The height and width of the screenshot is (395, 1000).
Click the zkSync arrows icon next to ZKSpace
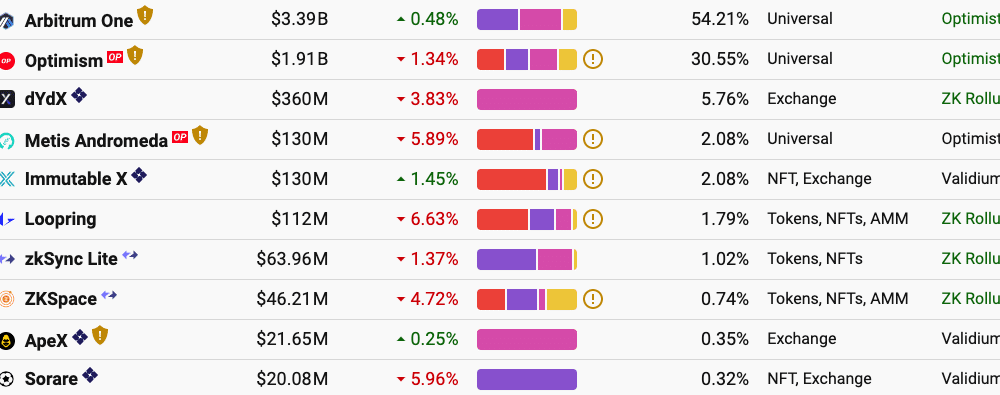click(x=109, y=295)
